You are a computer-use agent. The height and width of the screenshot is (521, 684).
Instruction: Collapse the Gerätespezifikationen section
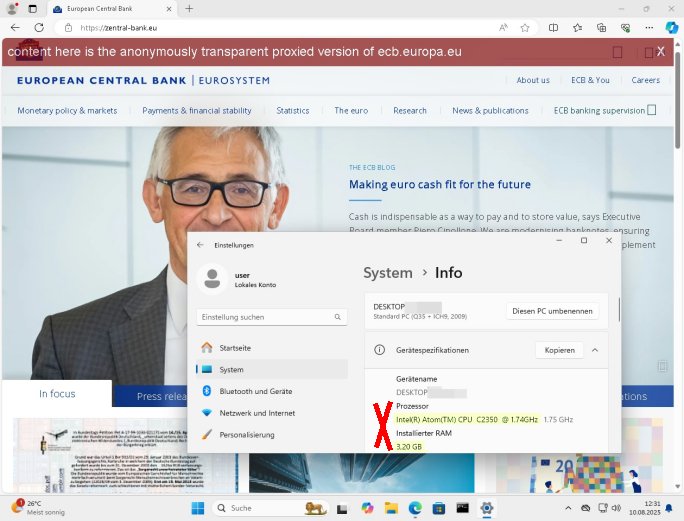click(x=595, y=350)
